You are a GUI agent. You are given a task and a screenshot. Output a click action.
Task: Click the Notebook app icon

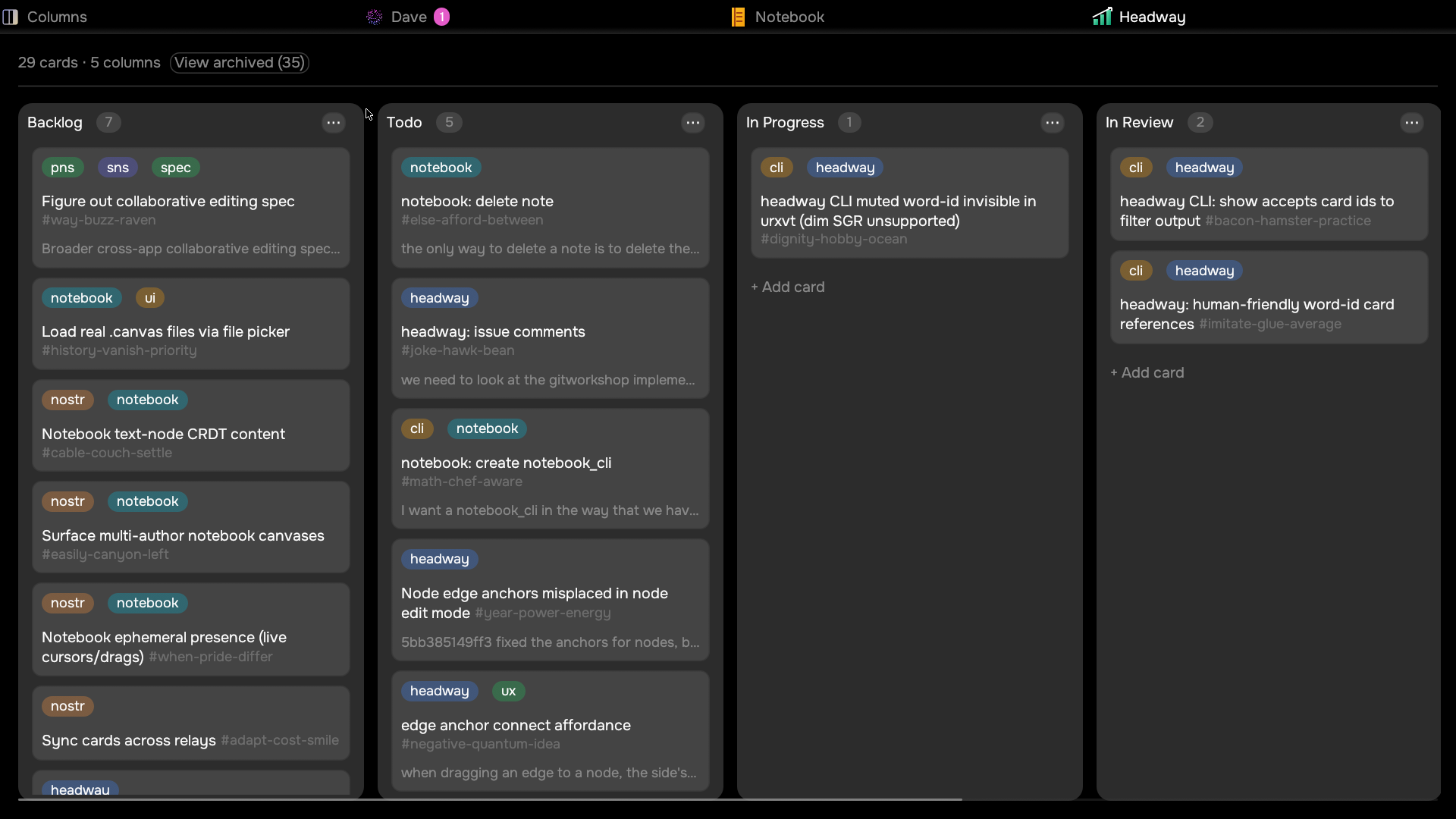pos(738,17)
